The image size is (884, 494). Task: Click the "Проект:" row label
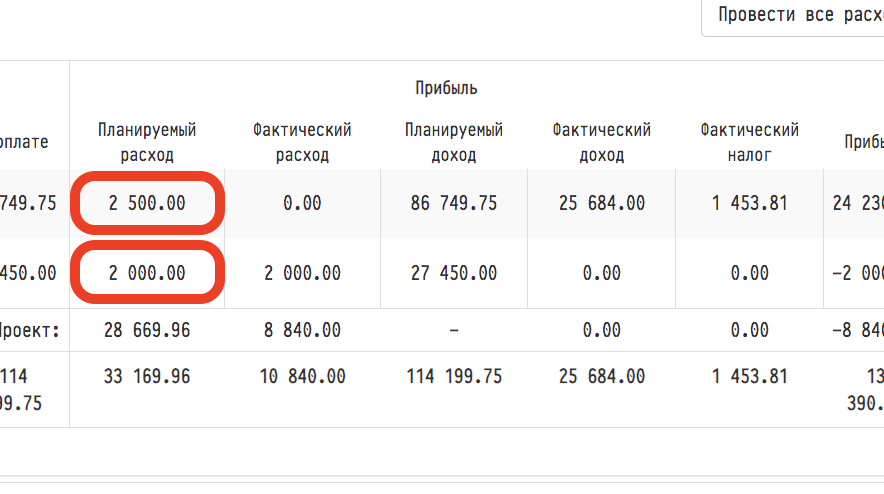[31, 330]
